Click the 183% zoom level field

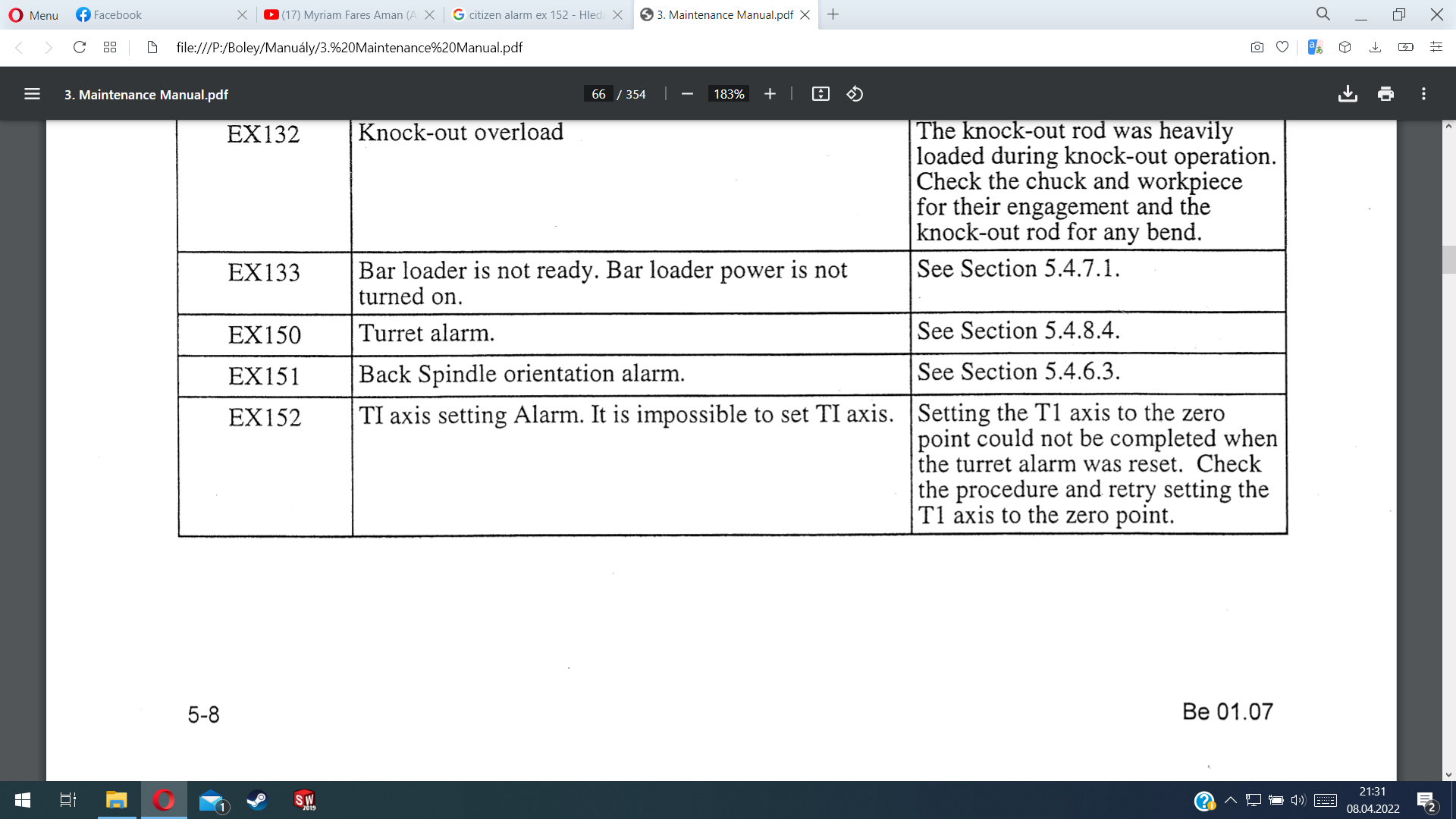728,94
